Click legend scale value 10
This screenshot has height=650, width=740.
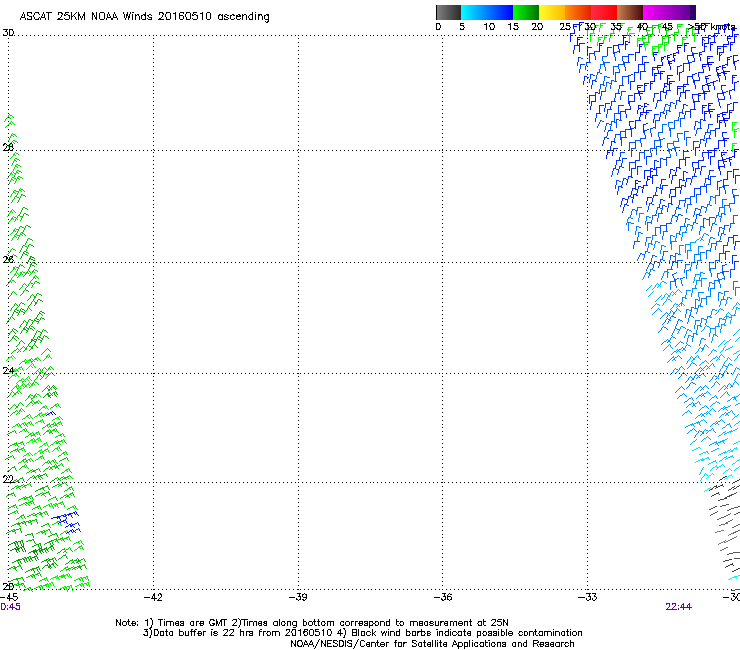coord(489,27)
